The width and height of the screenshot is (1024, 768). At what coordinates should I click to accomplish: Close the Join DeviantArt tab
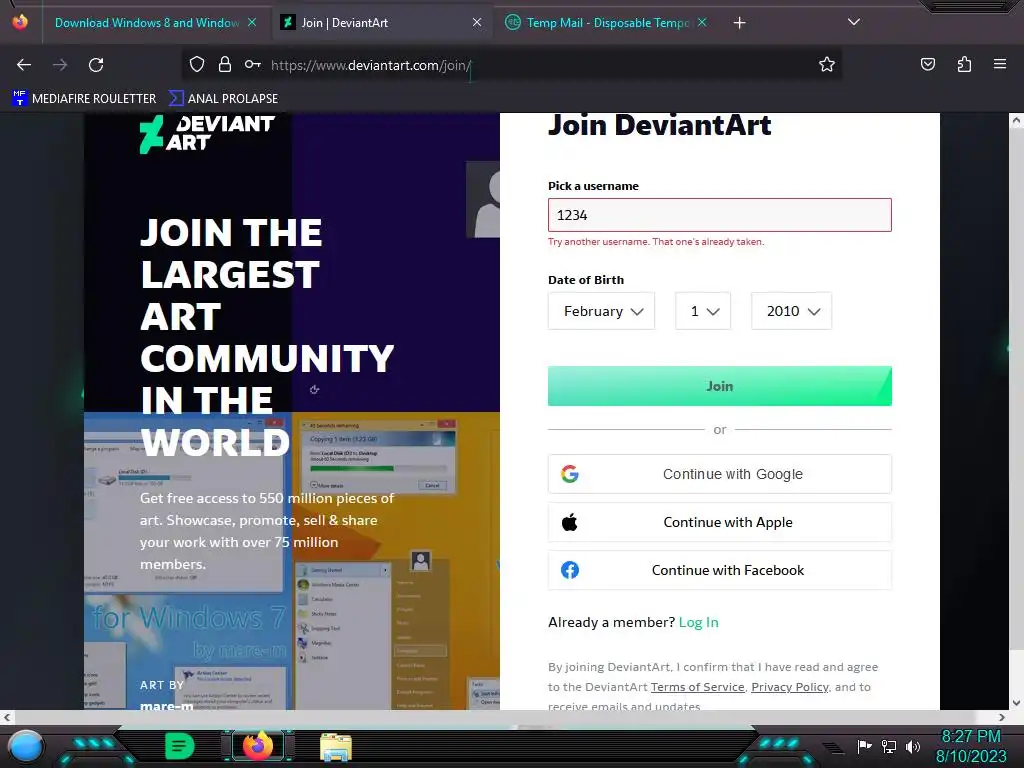coord(477,22)
